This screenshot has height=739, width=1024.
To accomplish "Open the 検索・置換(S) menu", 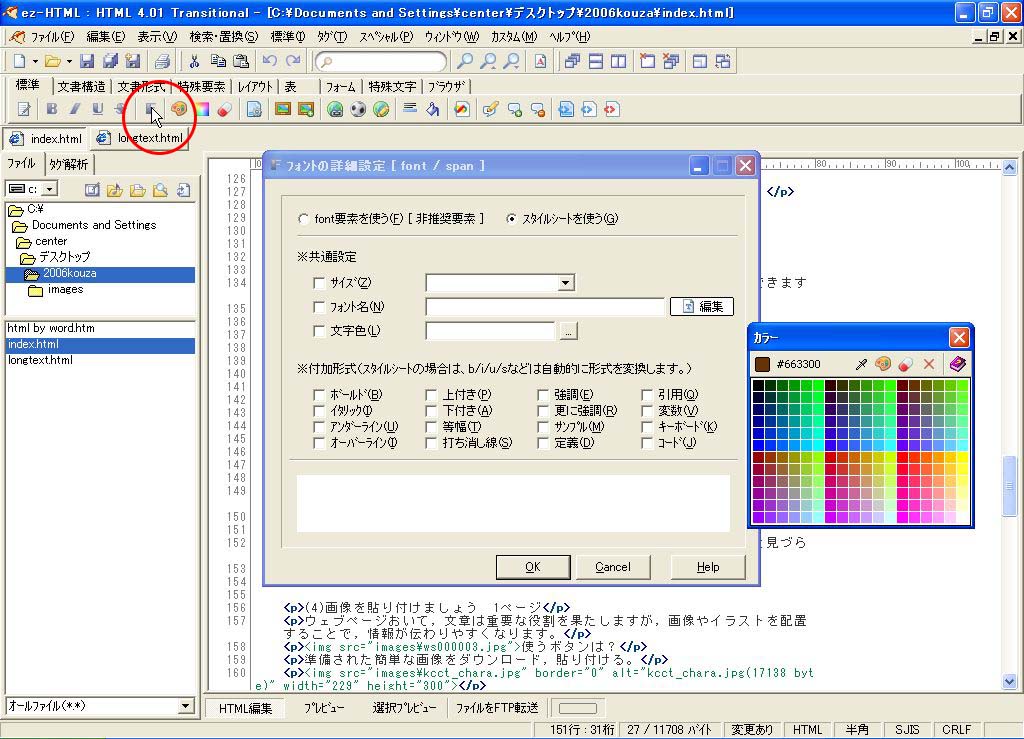I will coord(223,37).
